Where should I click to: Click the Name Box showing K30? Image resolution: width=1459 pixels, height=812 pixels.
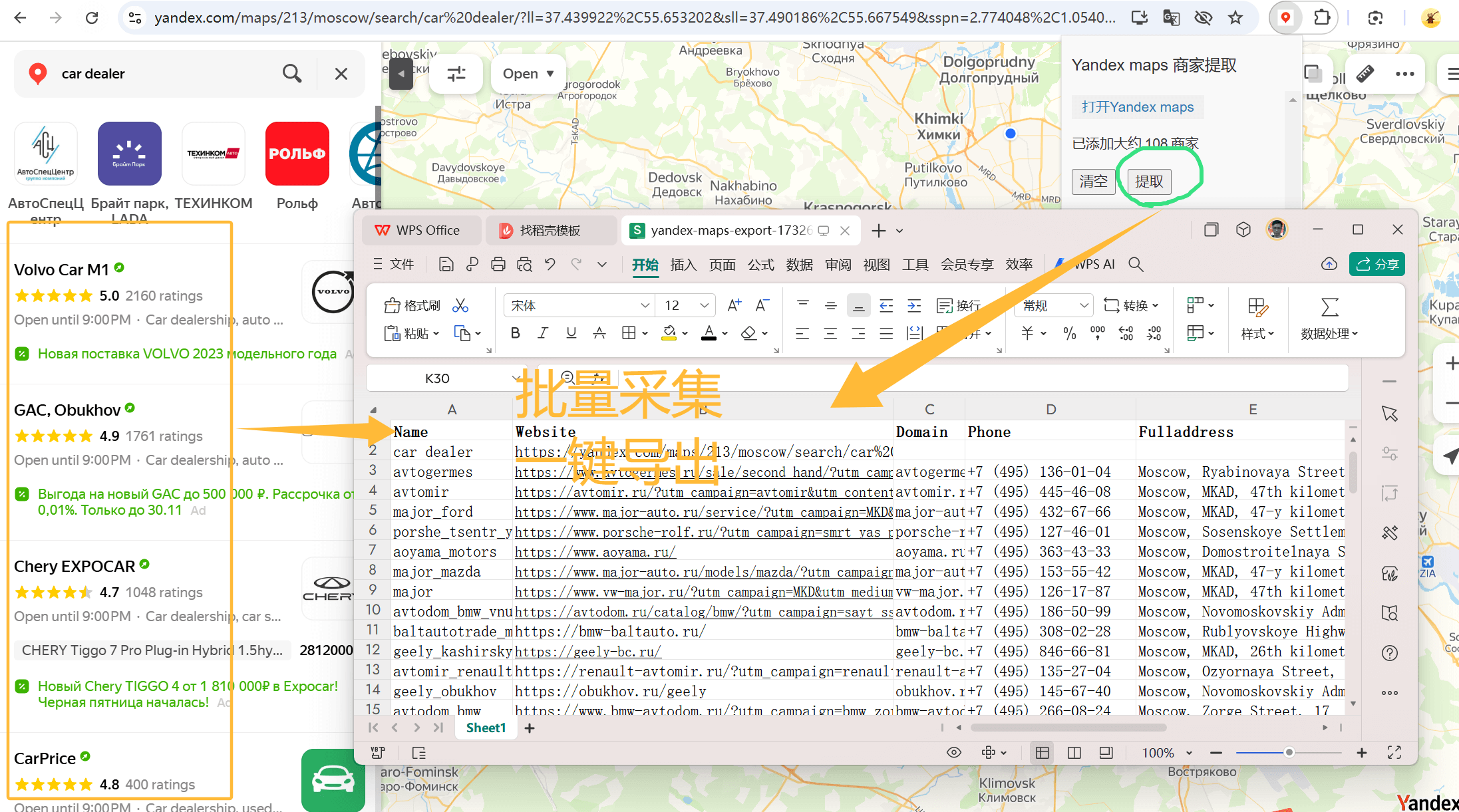click(x=438, y=378)
